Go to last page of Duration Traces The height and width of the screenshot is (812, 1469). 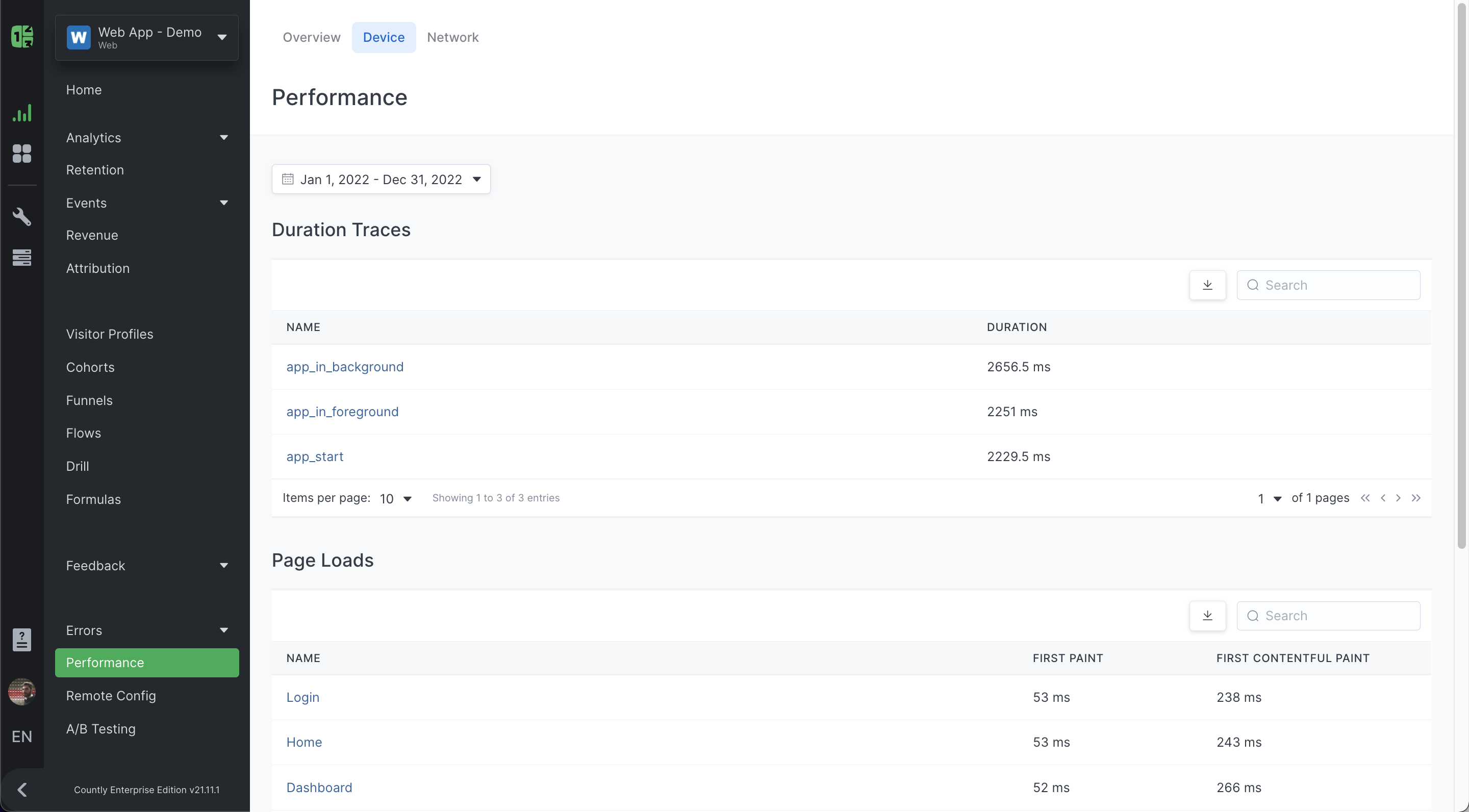click(1416, 498)
